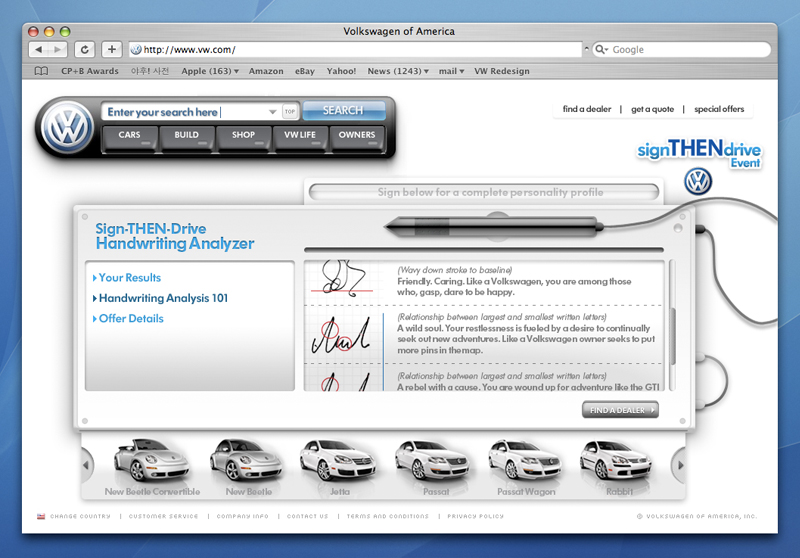Click the SEARCH button

[x=343, y=111]
